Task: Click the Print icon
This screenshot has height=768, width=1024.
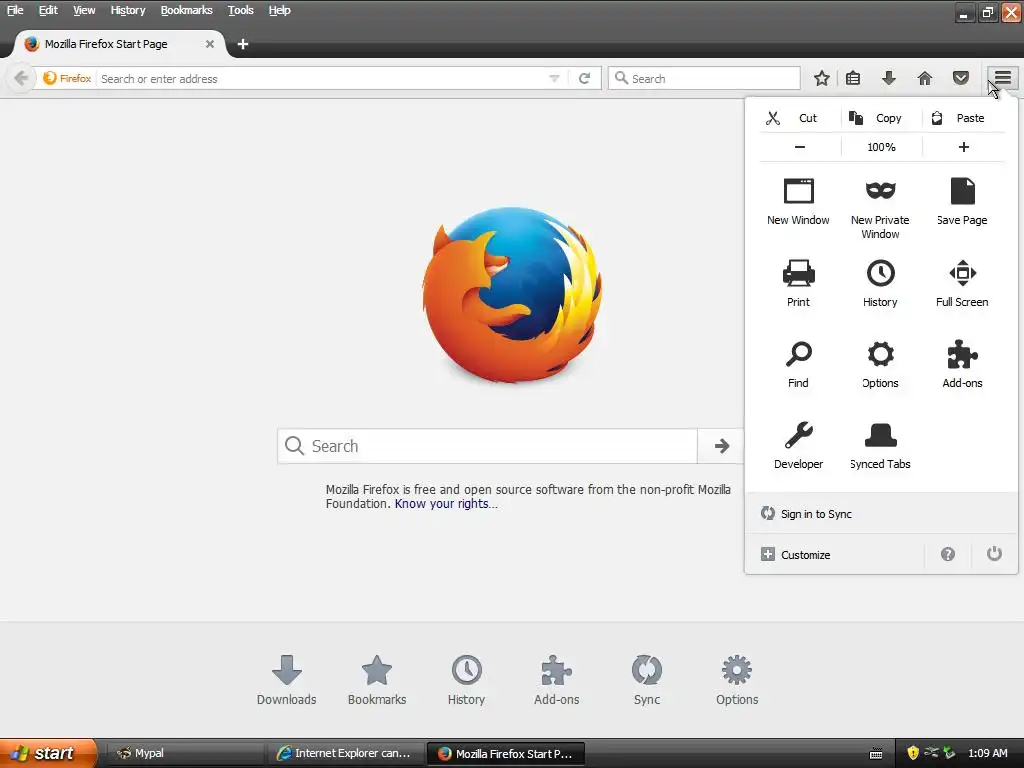Action: [x=798, y=273]
